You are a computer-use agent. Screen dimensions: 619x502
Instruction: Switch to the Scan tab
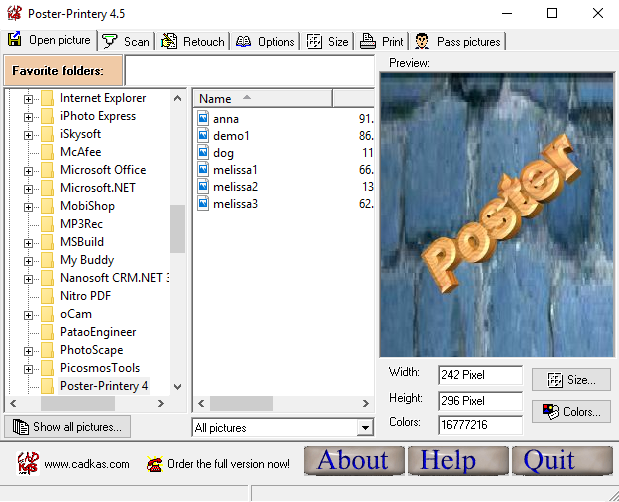[126, 41]
